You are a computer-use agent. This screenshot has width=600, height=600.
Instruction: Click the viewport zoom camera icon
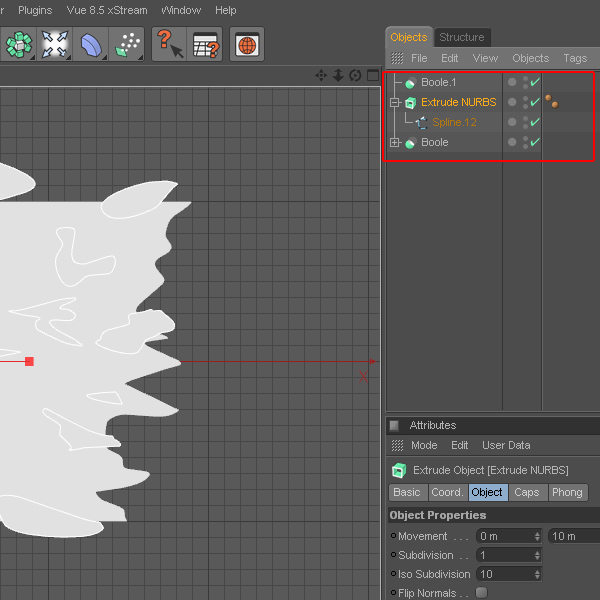(x=338, y=75)
